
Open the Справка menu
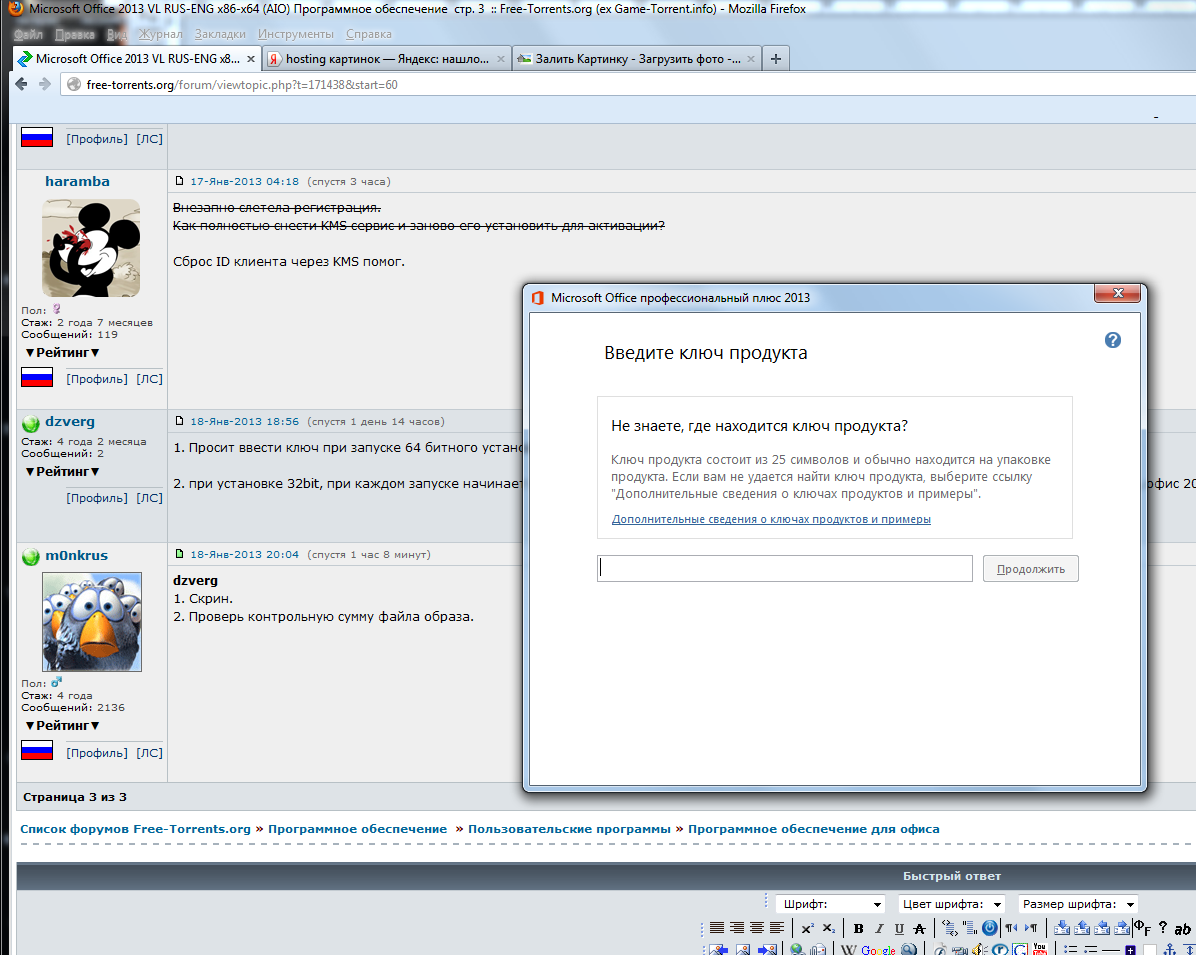click(368, 34)
